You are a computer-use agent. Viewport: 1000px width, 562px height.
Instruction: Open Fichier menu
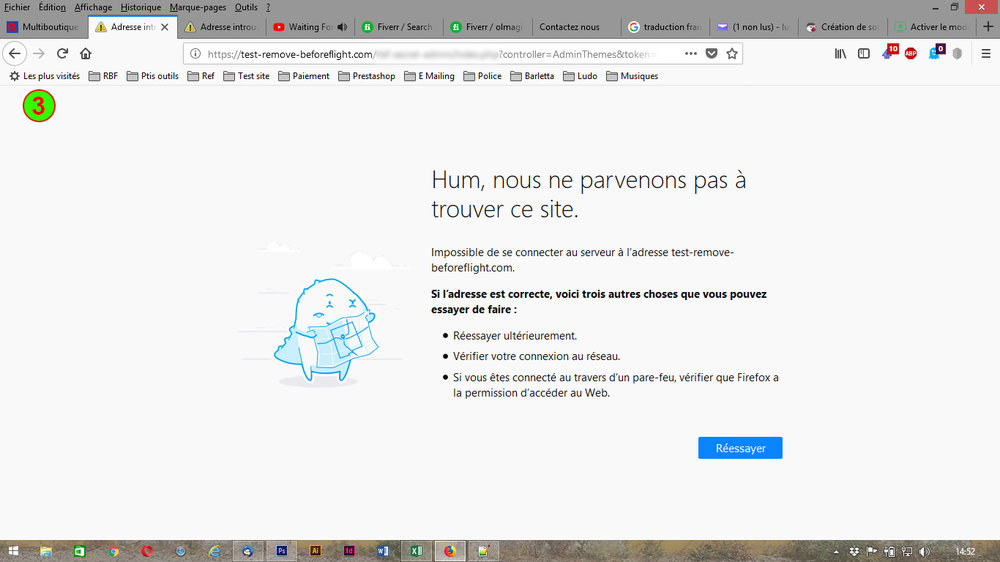pos(17,7)
